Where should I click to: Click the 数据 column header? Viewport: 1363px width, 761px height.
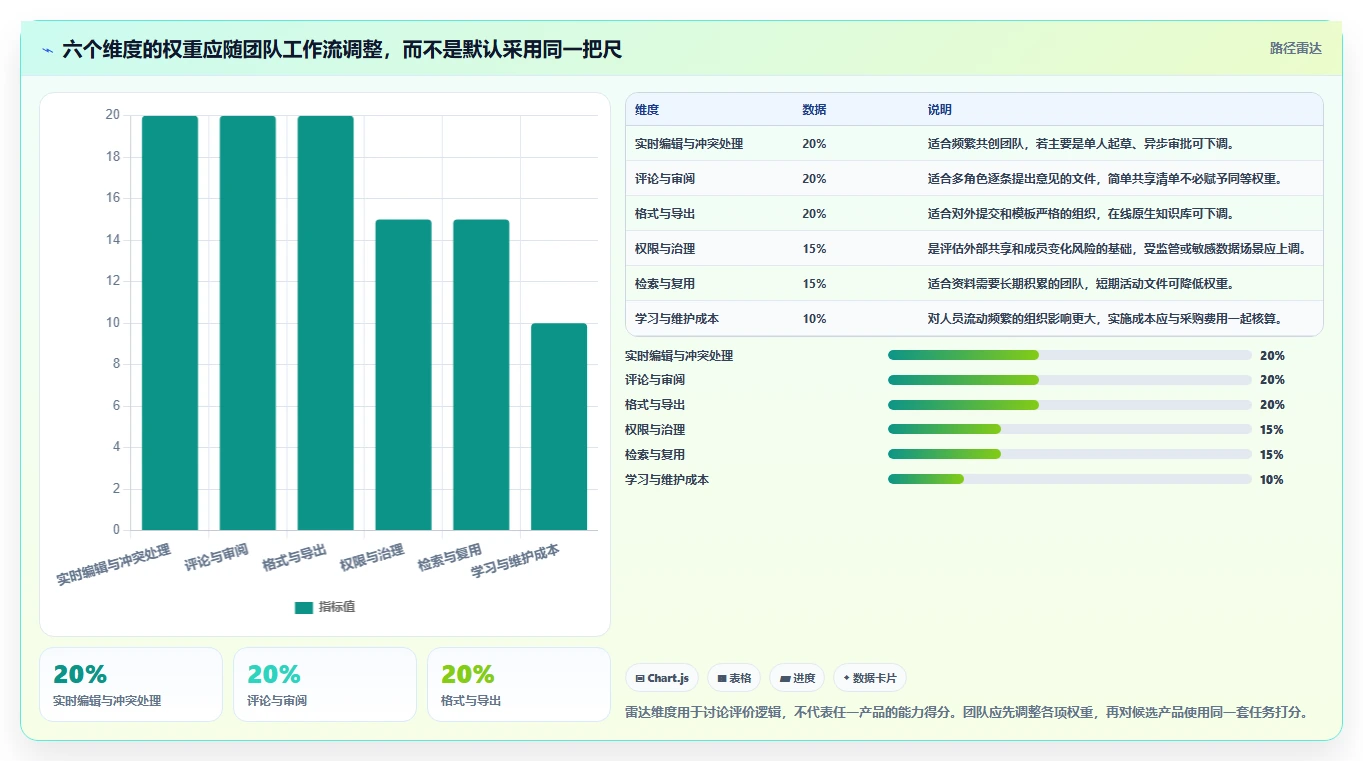pyautogui.click(x=814, y=110)
